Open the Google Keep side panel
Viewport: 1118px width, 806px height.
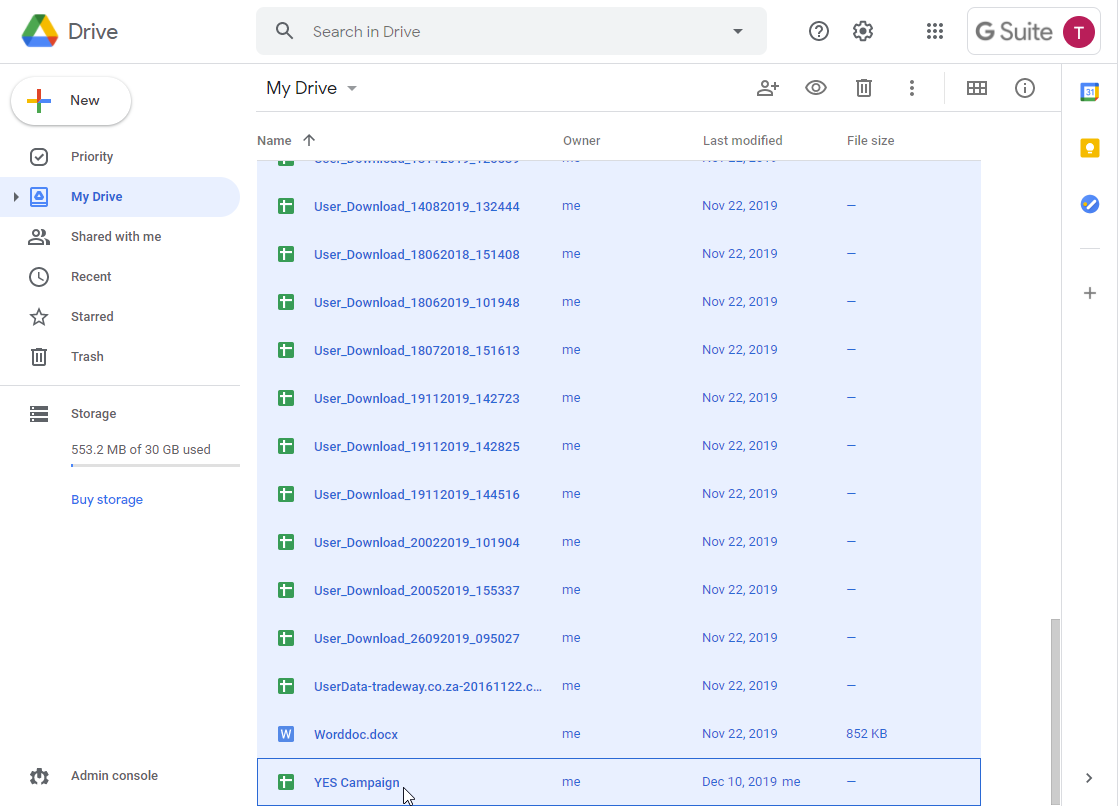[x=1089, y=148]
